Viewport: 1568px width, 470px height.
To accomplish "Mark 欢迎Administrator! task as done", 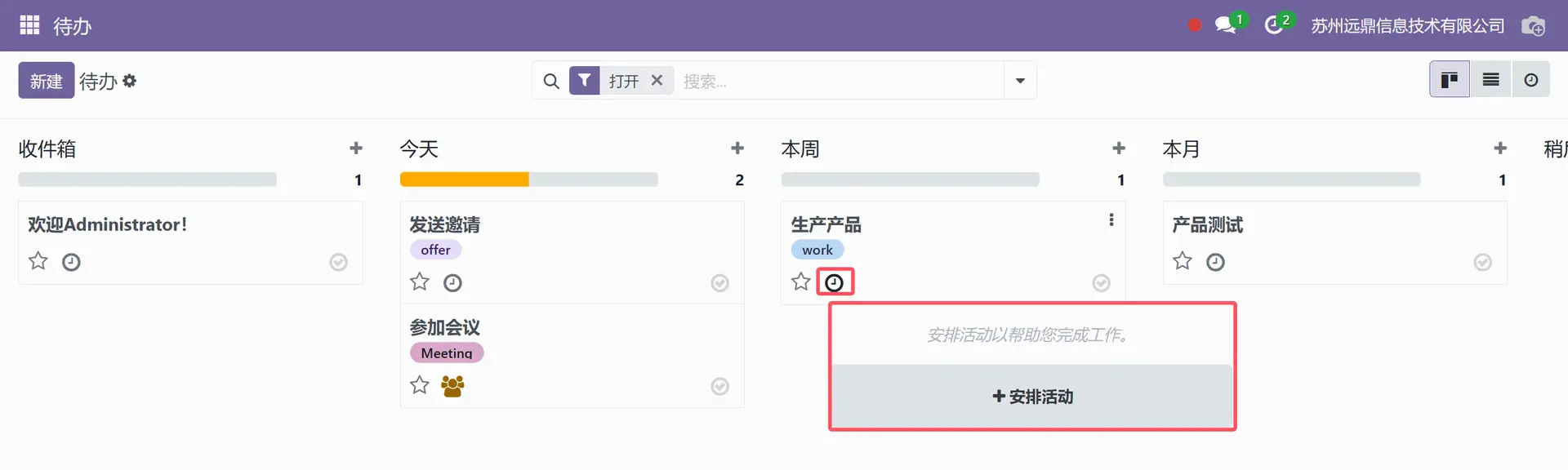I will pyautogui.click(x=338, y=262).
